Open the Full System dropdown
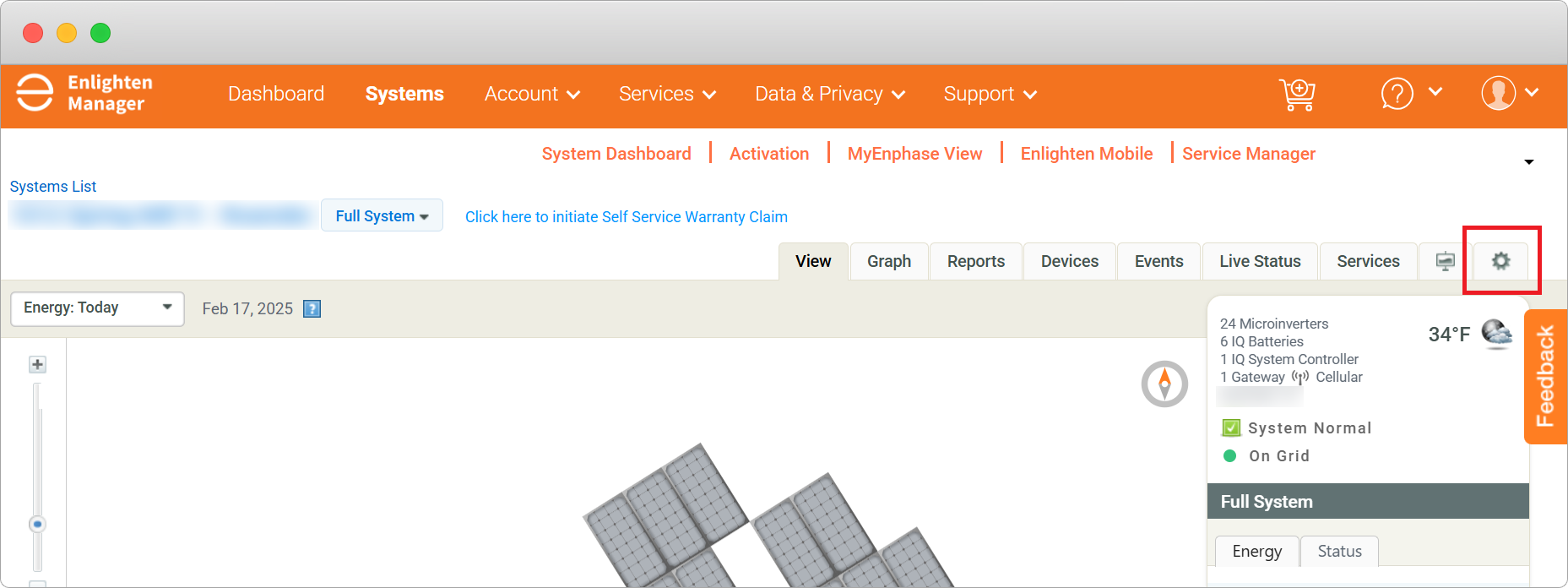 382,215
